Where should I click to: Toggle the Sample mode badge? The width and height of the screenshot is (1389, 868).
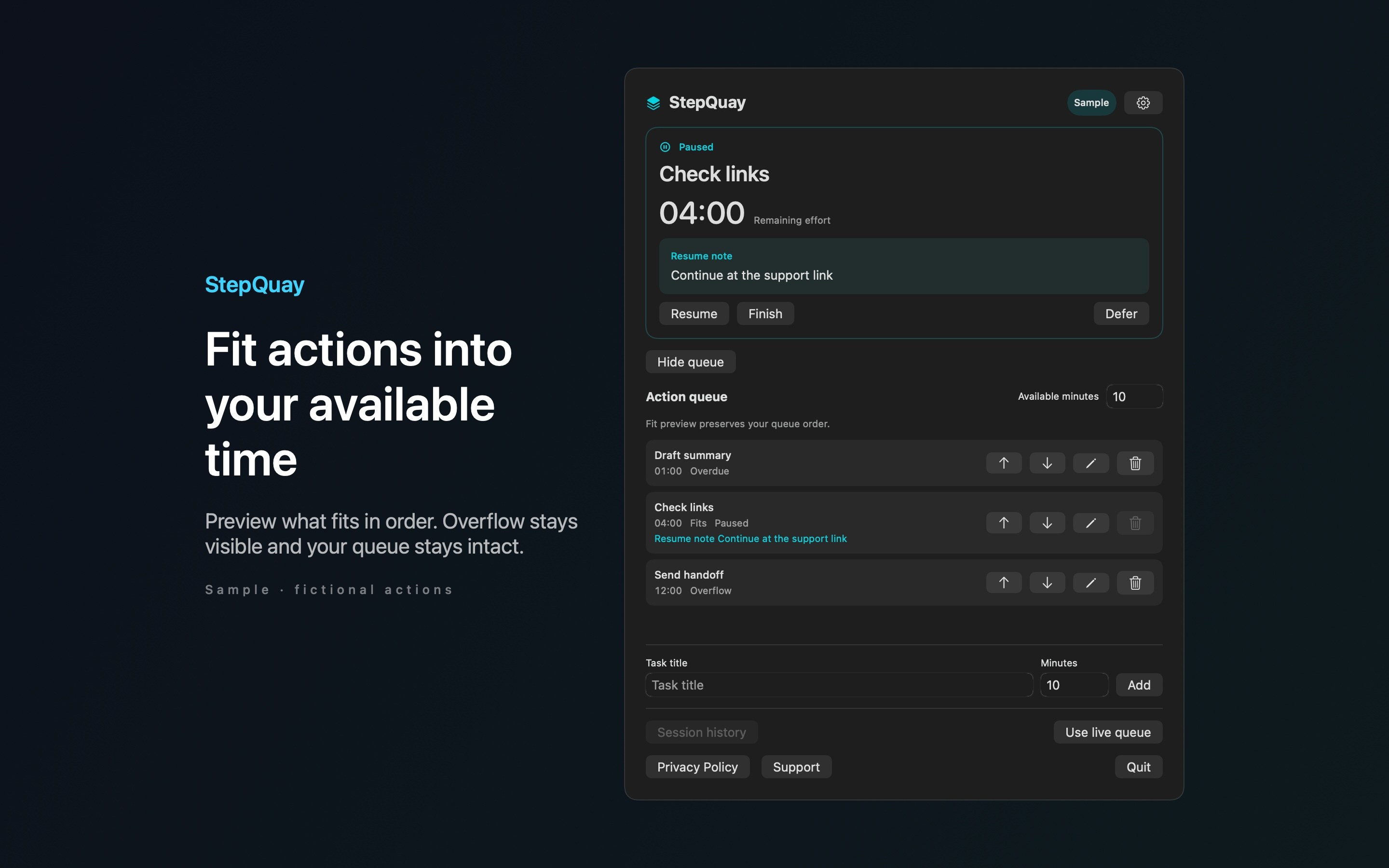1091,103
